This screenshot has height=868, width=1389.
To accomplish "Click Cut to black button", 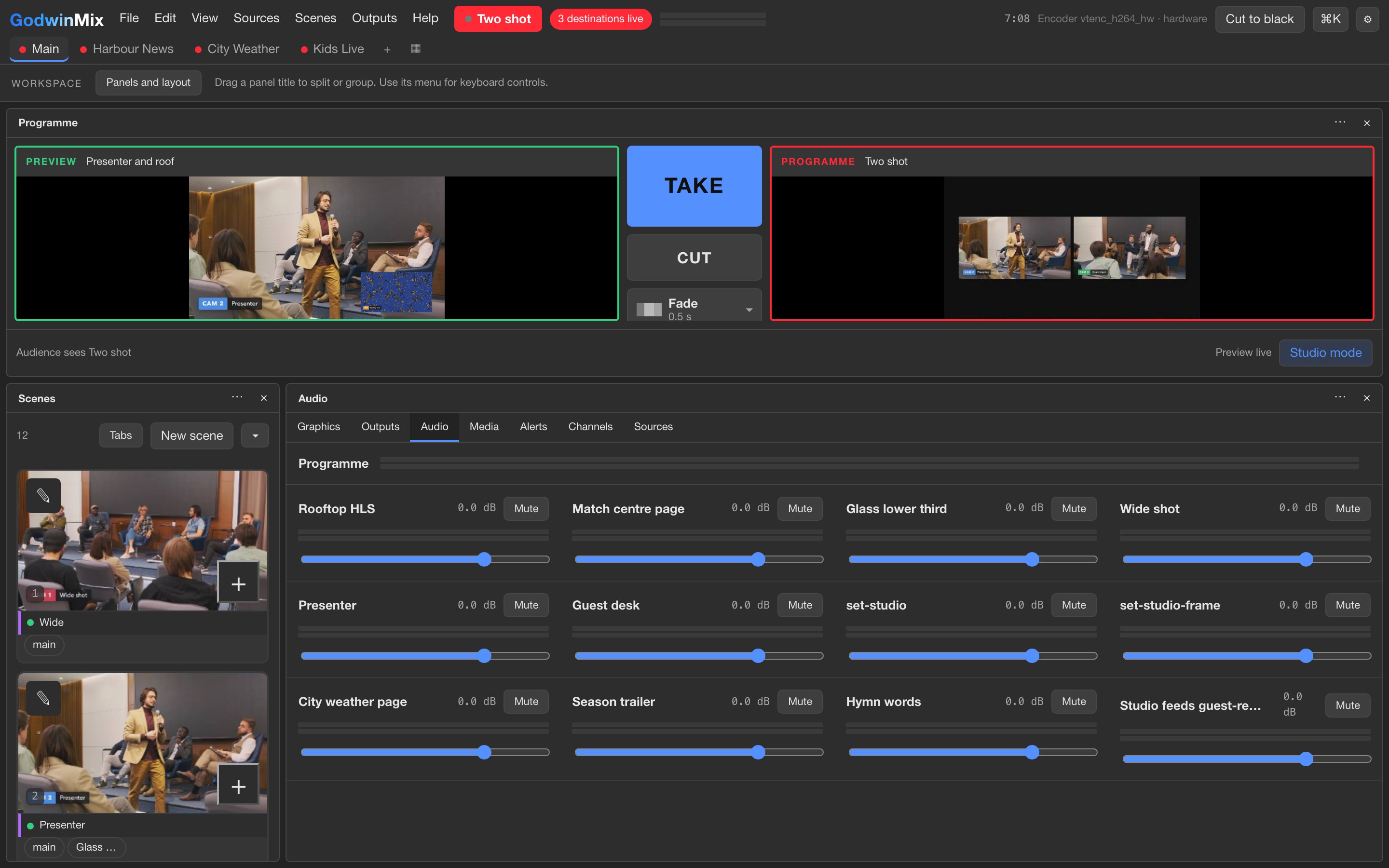I will tap(1259, 19).
